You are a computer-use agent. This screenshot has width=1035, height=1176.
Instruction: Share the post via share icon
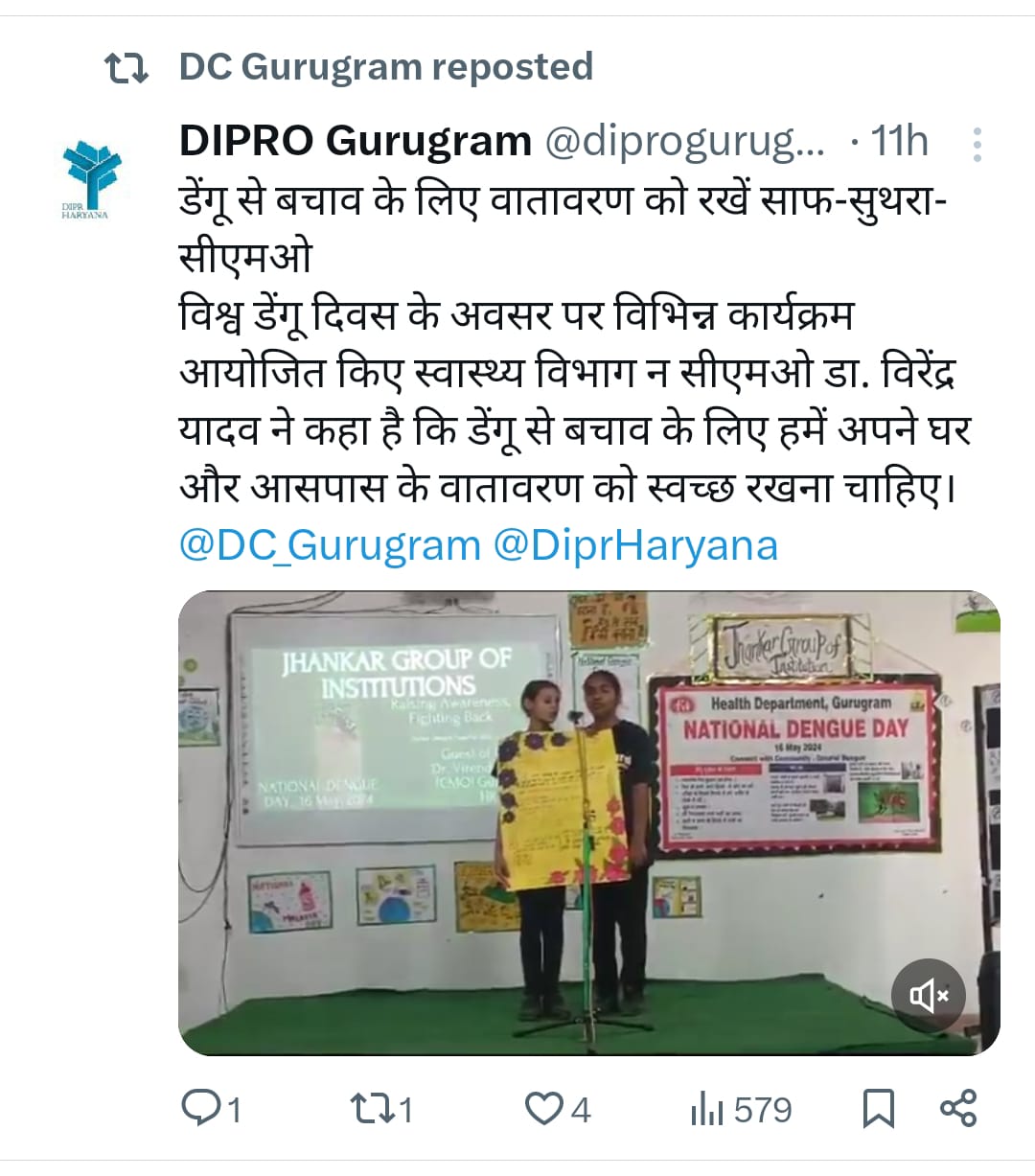(958, 1108)
